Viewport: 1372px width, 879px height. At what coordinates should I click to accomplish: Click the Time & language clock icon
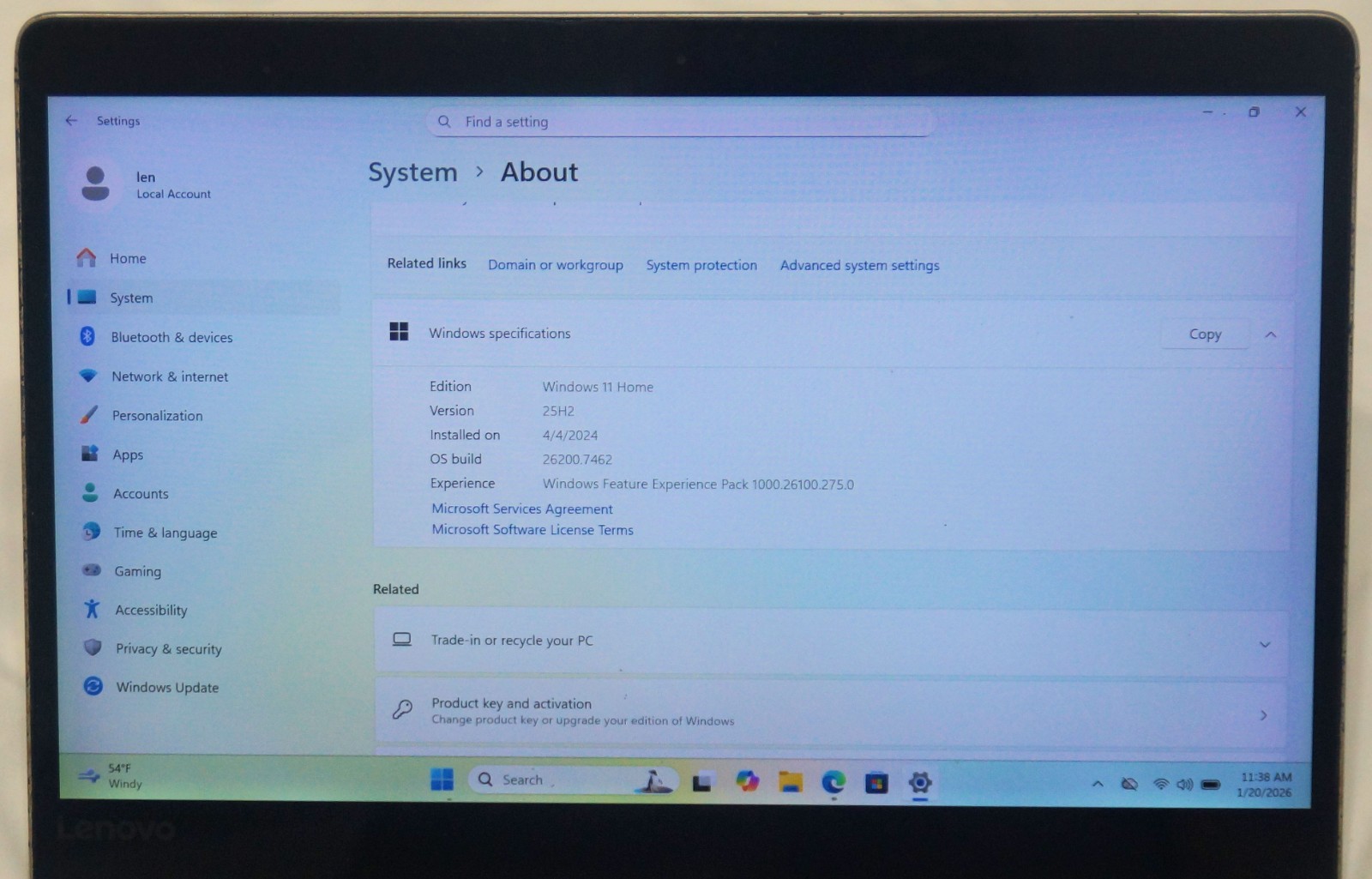pos(91,532)
